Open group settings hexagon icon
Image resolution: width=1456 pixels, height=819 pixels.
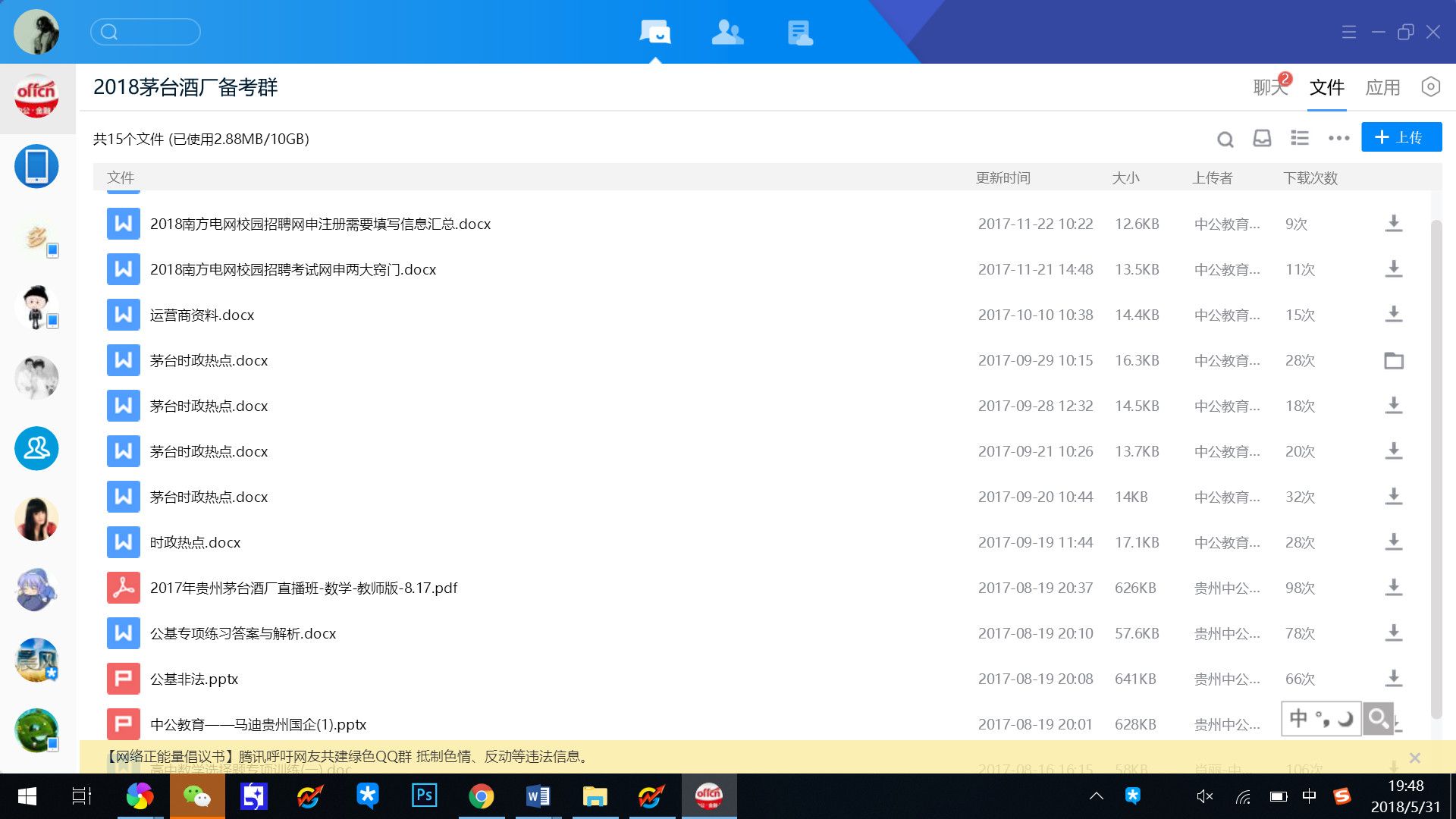(x=1430, y=87)
